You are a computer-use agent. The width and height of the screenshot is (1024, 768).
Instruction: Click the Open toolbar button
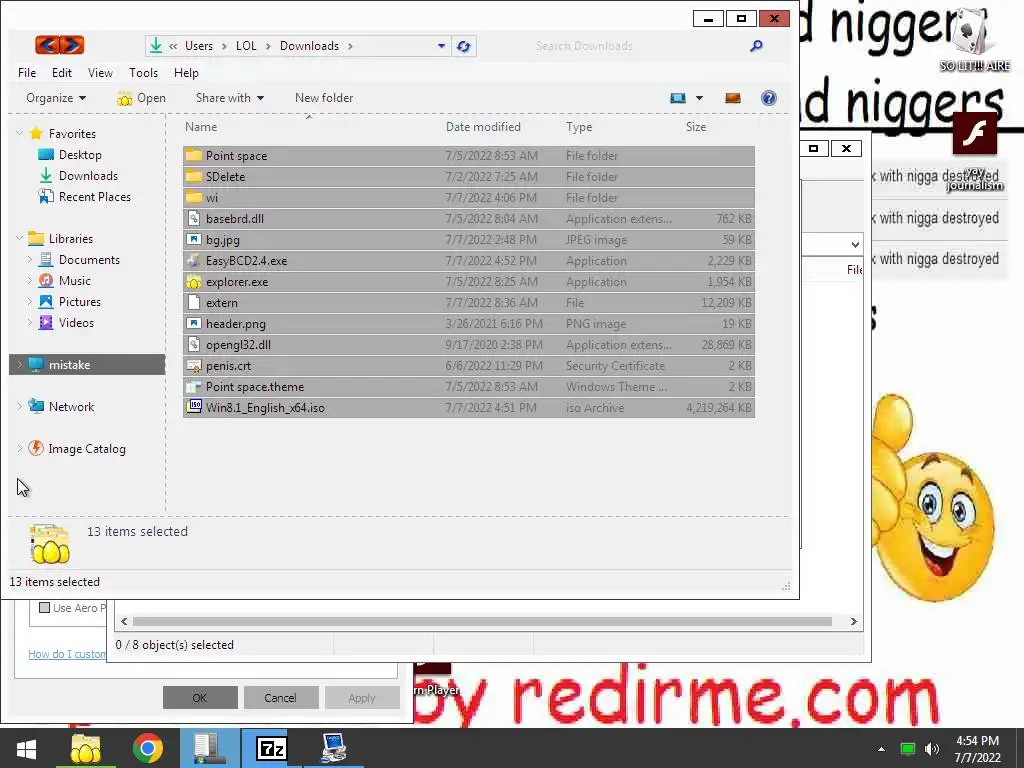pyautogui.click(x=142, y=98)
